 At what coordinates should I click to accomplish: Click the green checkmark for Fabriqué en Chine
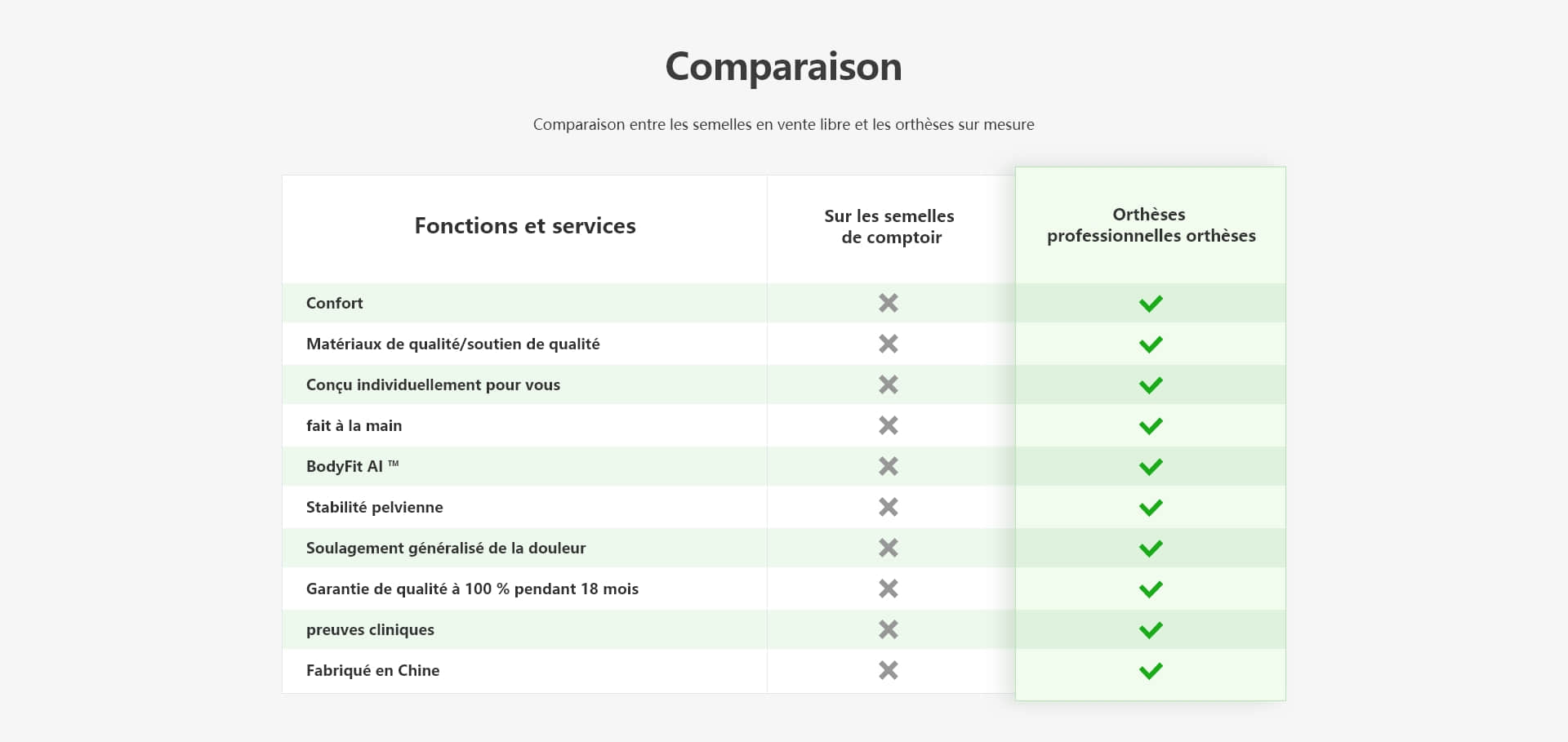[x=1151, y=671]
